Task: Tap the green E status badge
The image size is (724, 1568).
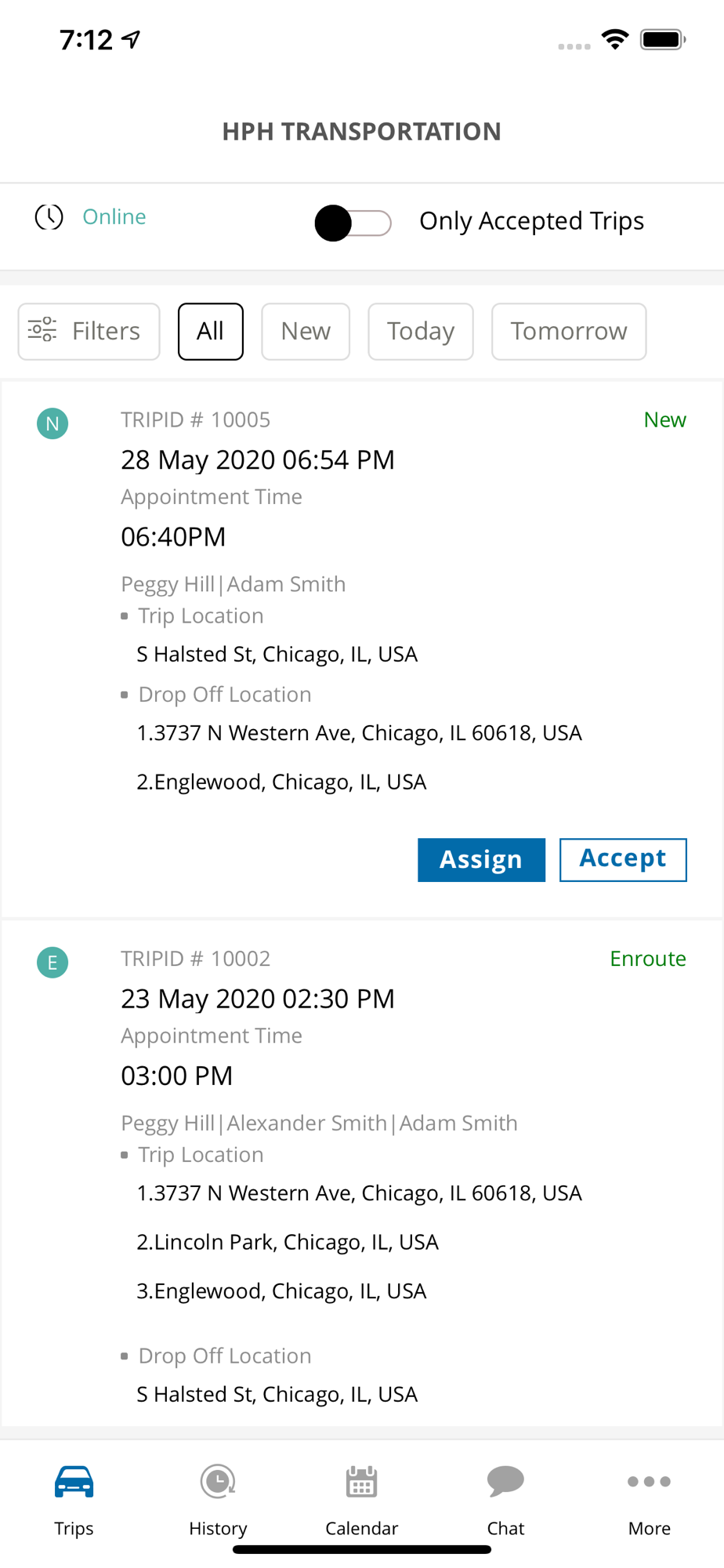Action: 52,962
